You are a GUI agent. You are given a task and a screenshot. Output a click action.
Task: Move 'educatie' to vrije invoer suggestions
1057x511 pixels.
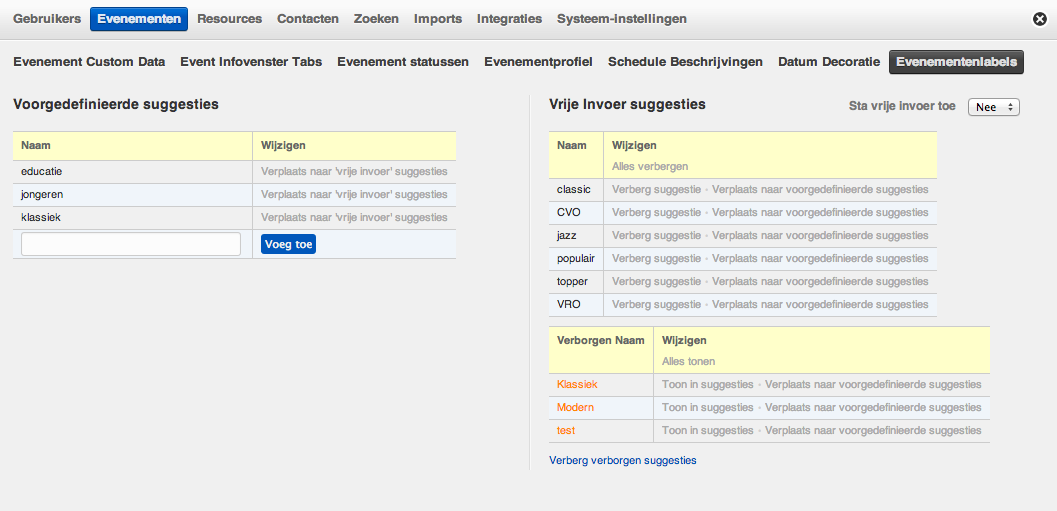click(x=354, y=172)
